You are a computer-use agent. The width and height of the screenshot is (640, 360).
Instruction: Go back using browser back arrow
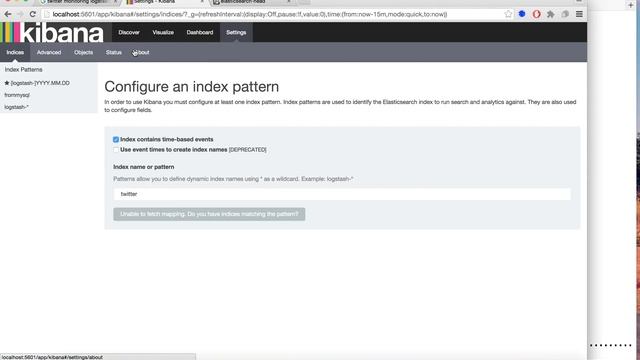[x=8, y=14]
